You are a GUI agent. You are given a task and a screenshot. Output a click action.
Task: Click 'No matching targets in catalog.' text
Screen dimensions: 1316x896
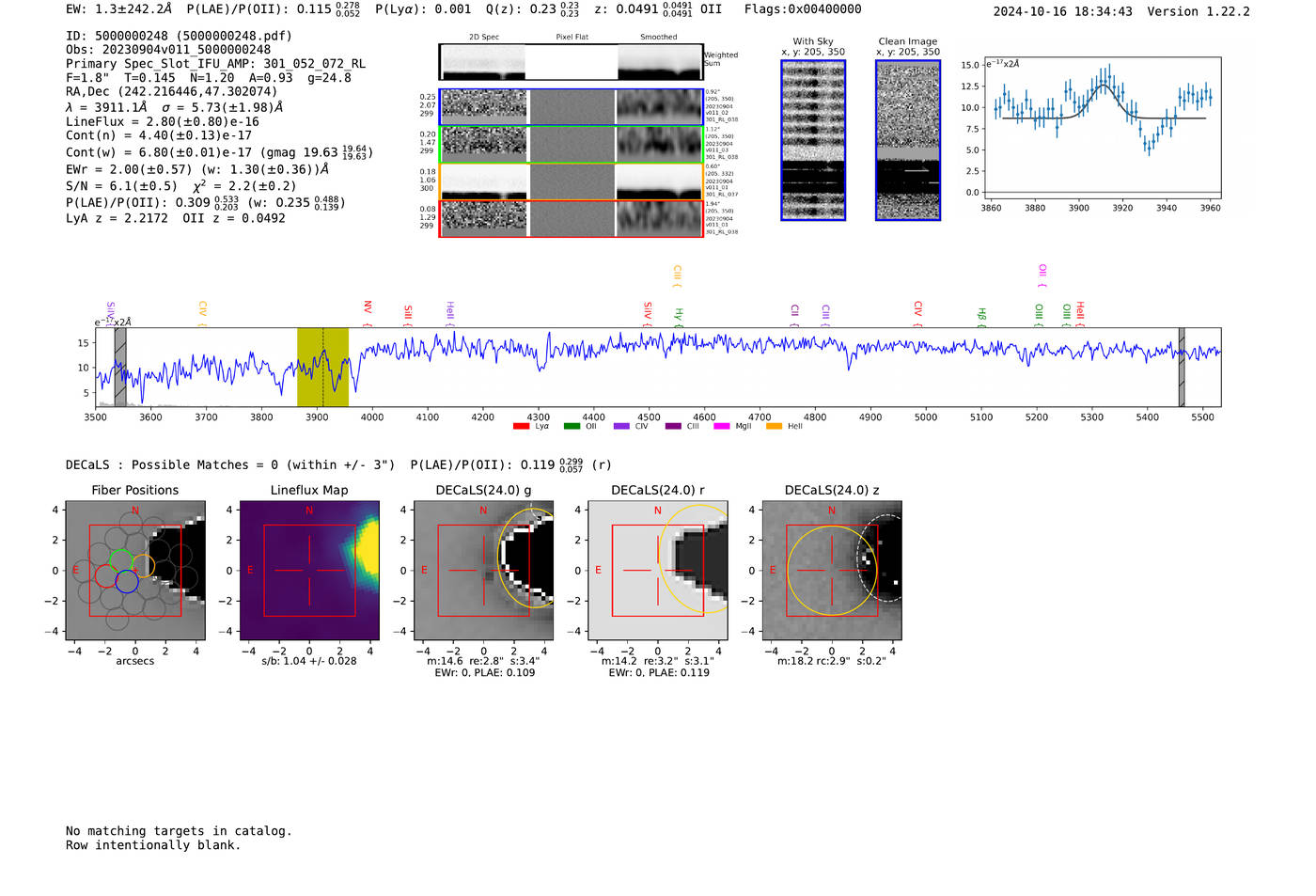pyautogui.click(x=179, y=831)
